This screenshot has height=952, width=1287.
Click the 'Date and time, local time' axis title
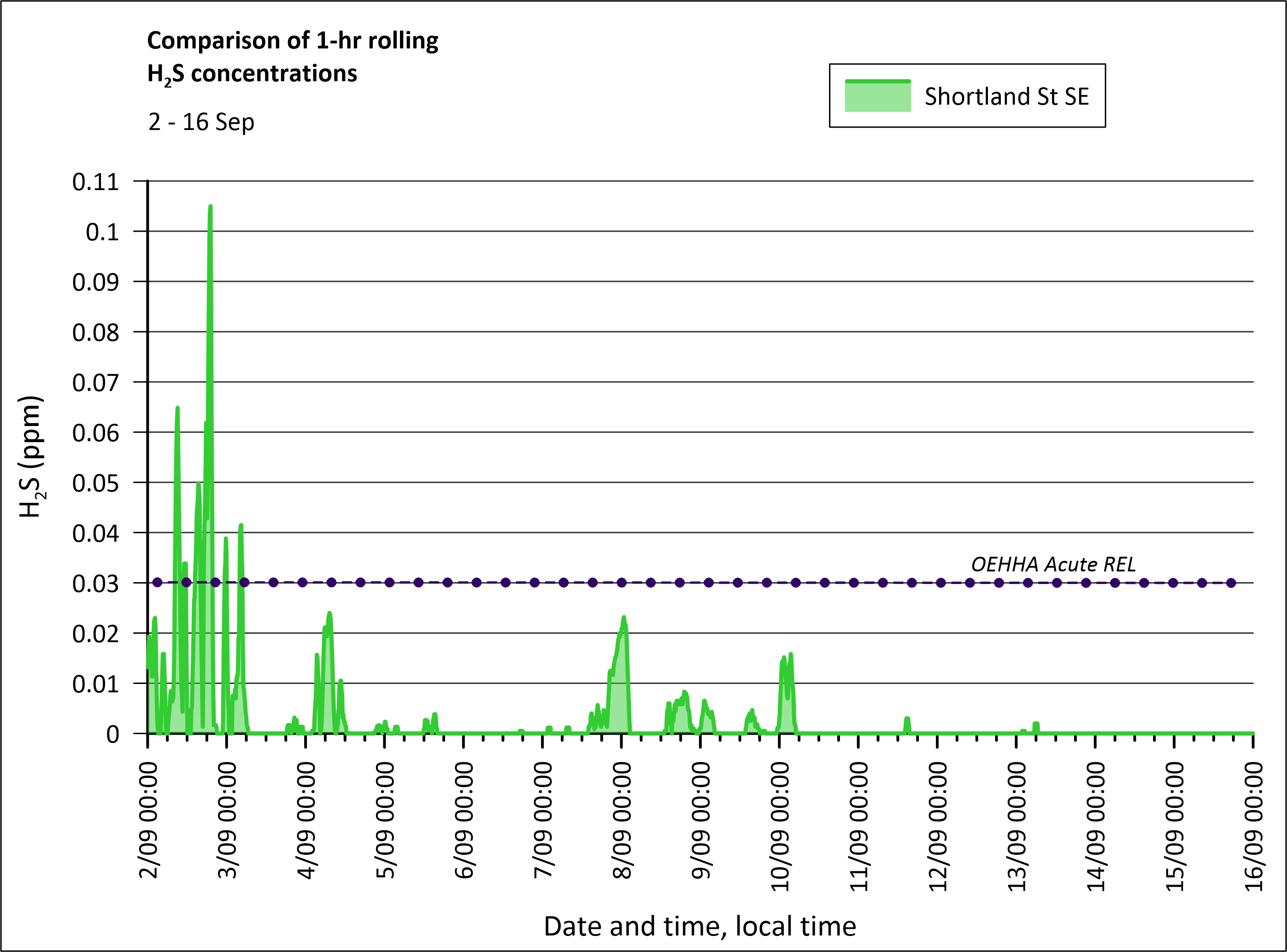699,926
